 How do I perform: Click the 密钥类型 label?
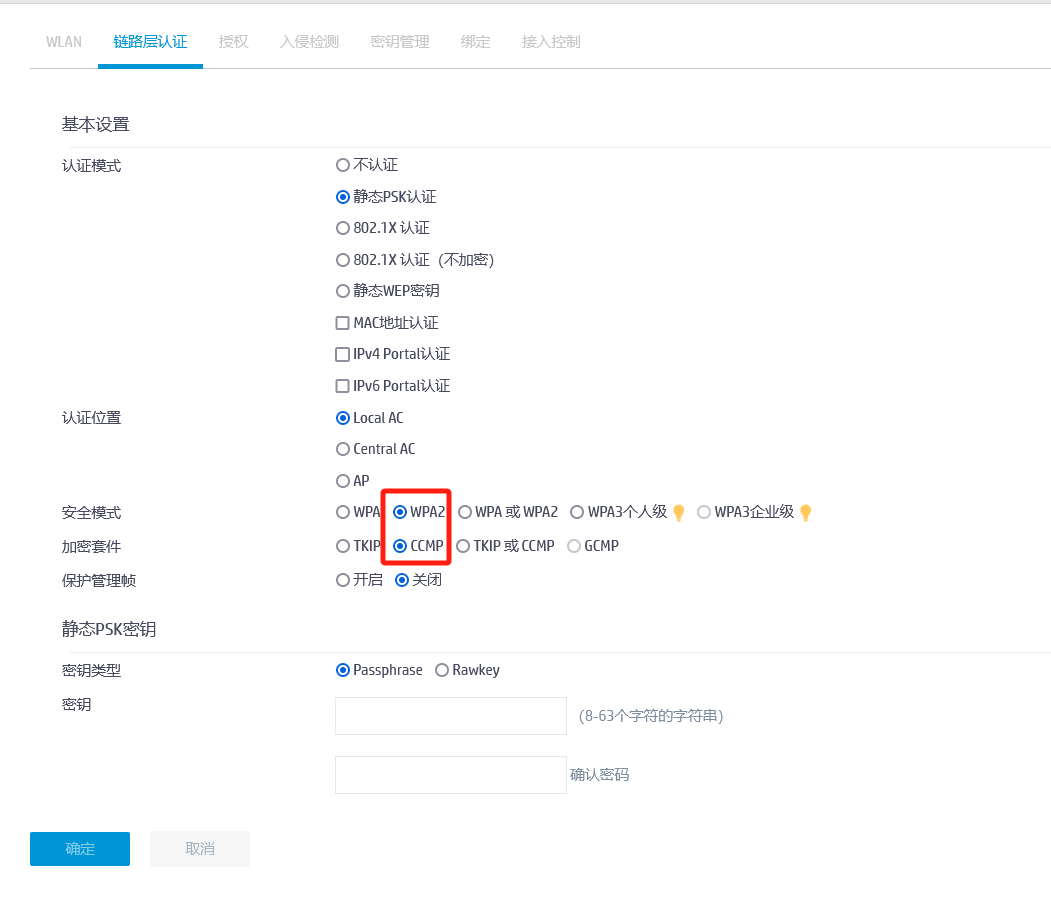coord(92,671)
